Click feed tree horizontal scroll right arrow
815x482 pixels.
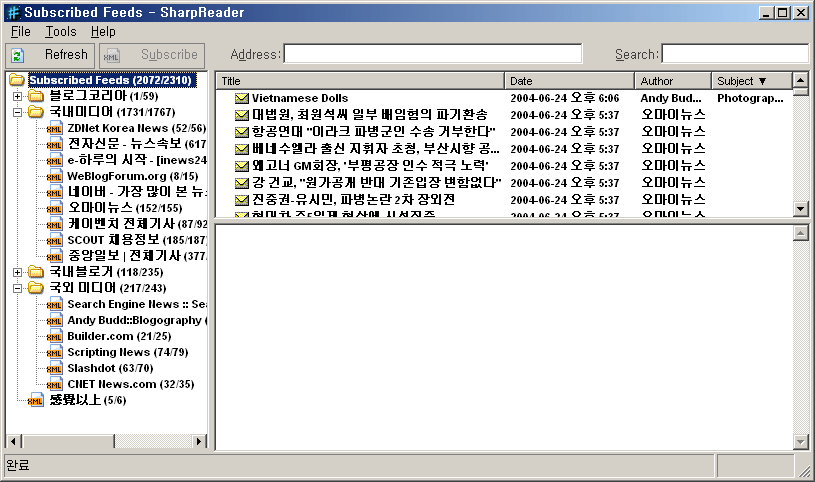(199, 441)
